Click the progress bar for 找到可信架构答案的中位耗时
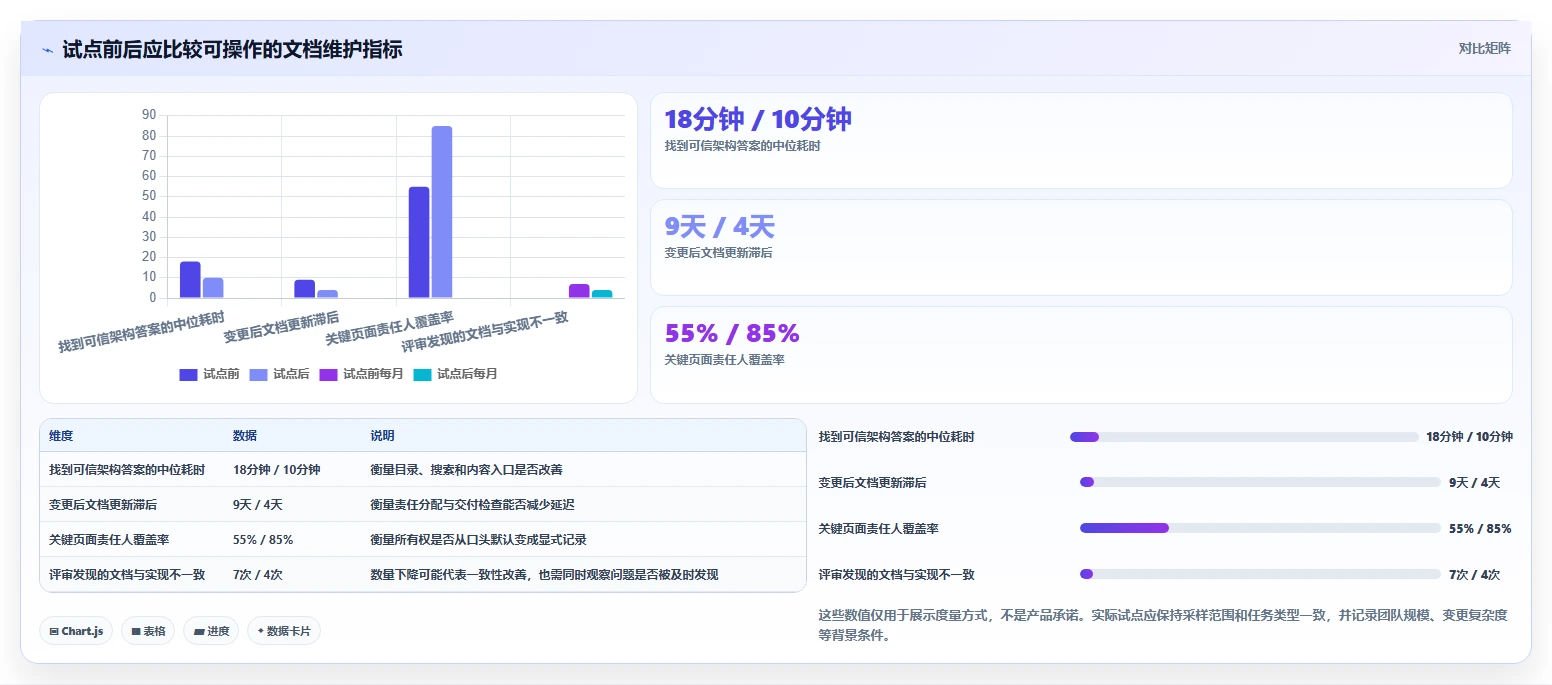Viewport: 1552px width, 685px height. [1244, 437]
